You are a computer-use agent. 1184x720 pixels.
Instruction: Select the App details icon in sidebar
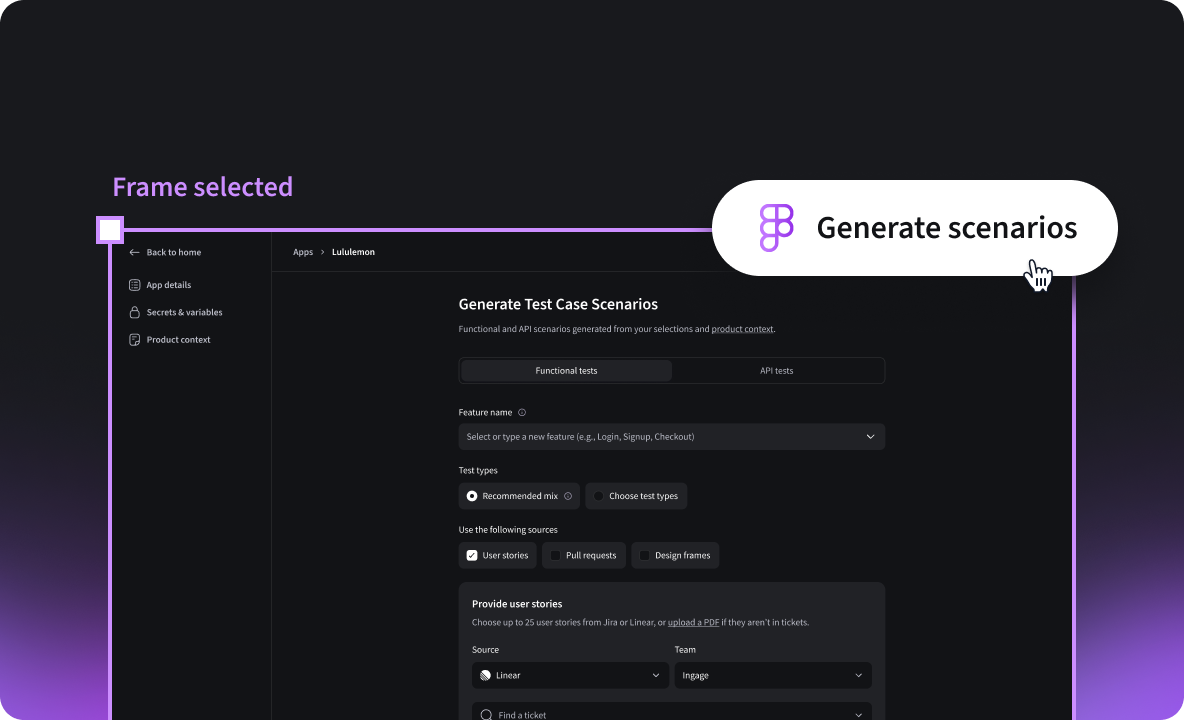point(134,284)
